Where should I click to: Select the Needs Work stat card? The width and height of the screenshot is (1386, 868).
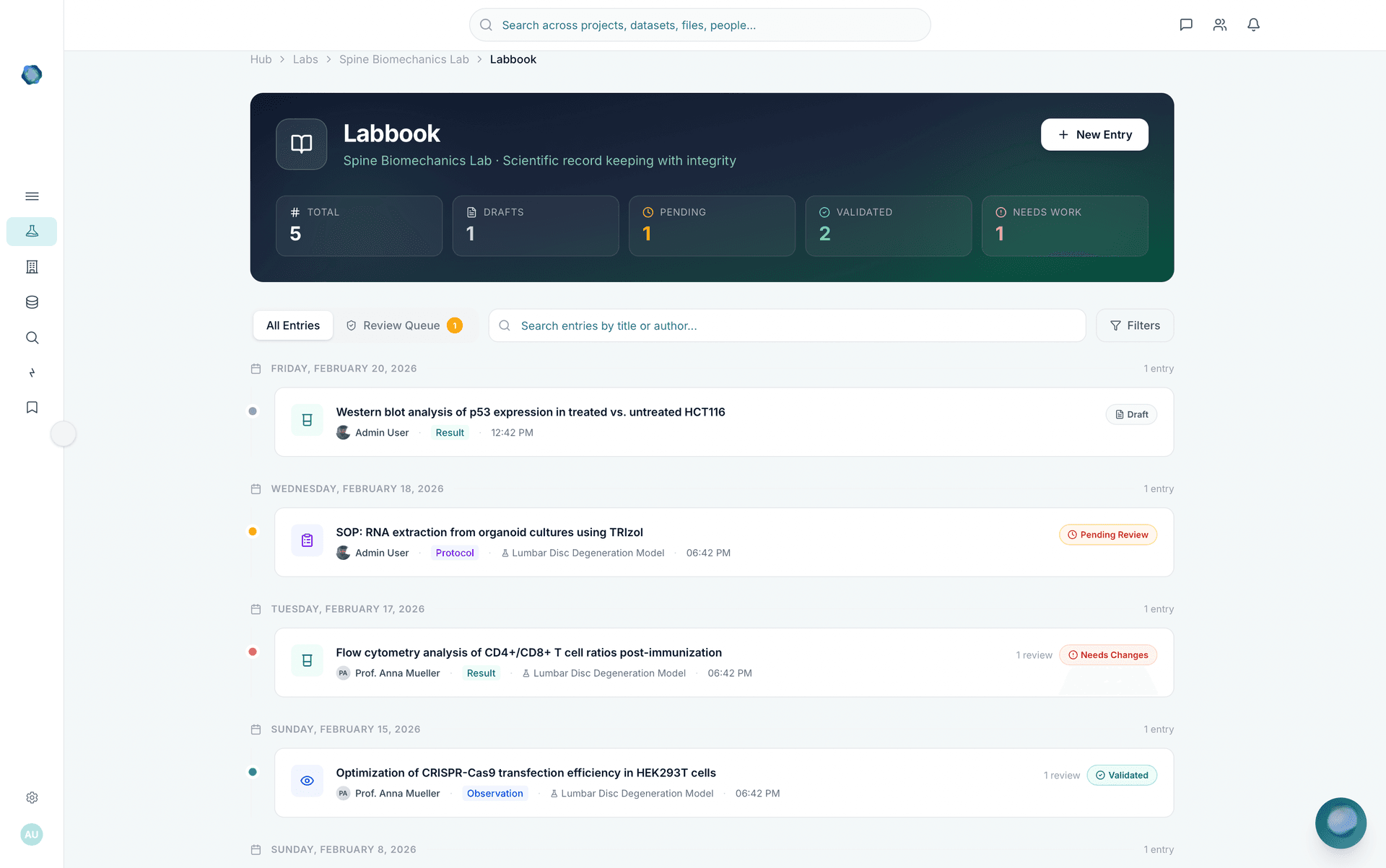[1065, 226]
